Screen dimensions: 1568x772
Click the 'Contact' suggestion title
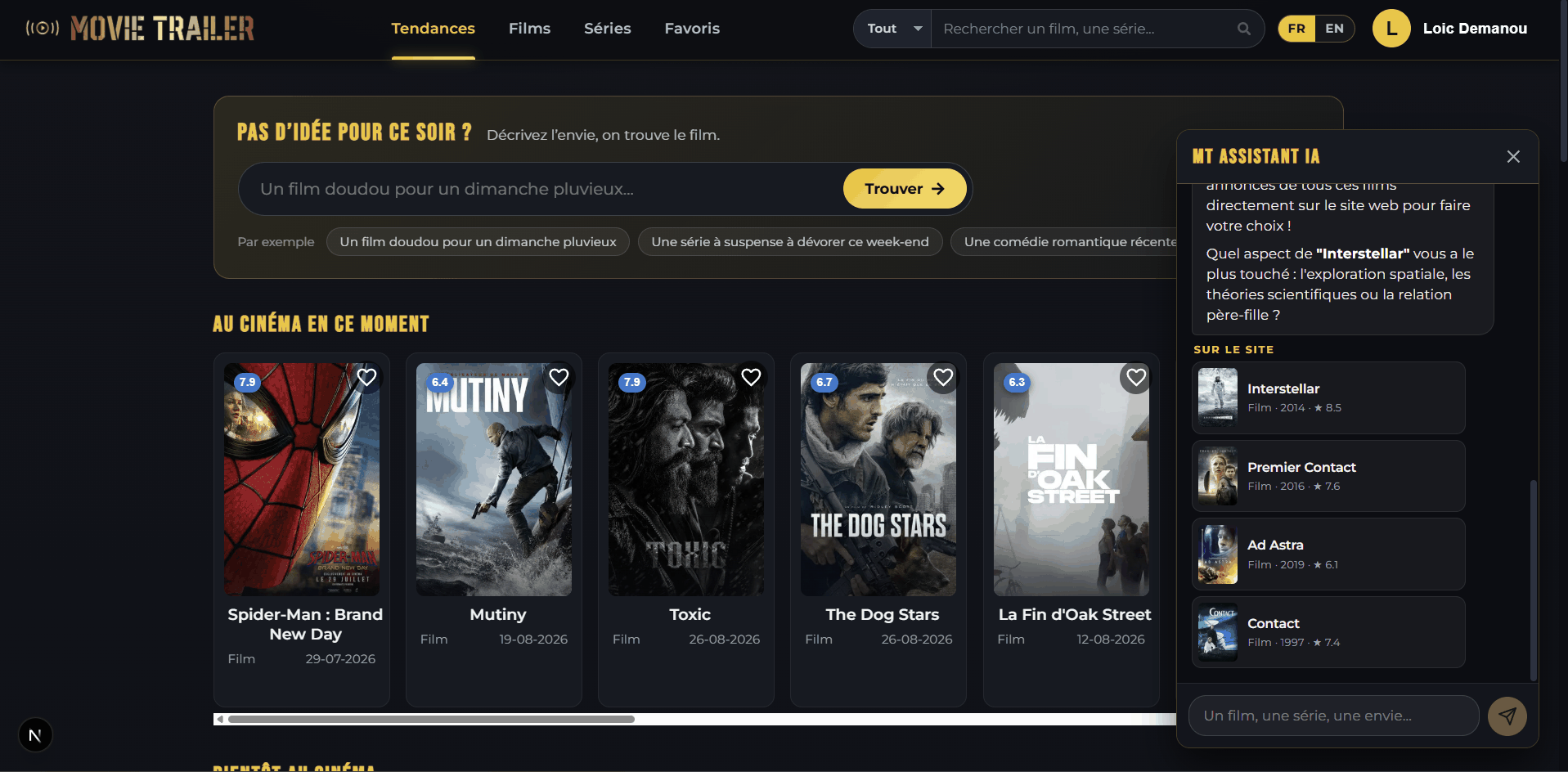point(1274,623)
